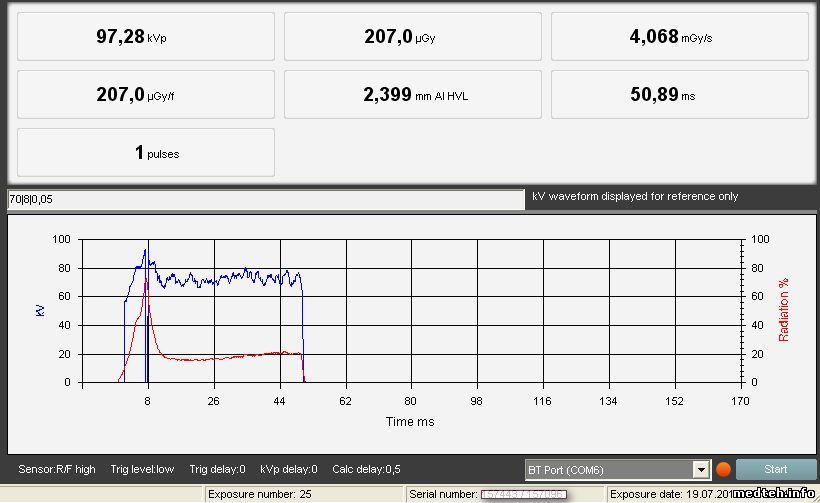820x503 pixels.
Task: Click the Trig delay:0 setting
Action: click(x=220, y=469)
